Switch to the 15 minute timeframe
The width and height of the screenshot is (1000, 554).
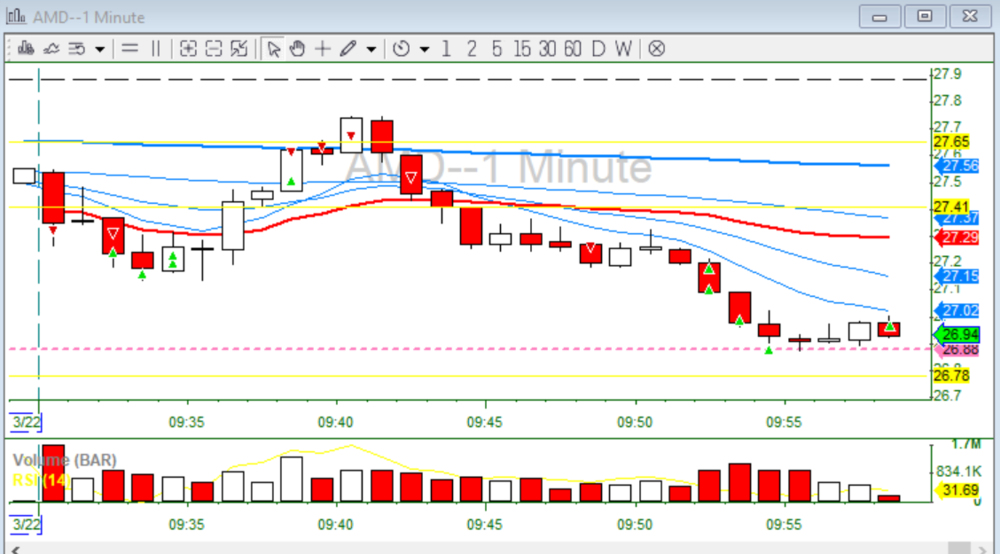pyautogui.click(x=522, y=48)
